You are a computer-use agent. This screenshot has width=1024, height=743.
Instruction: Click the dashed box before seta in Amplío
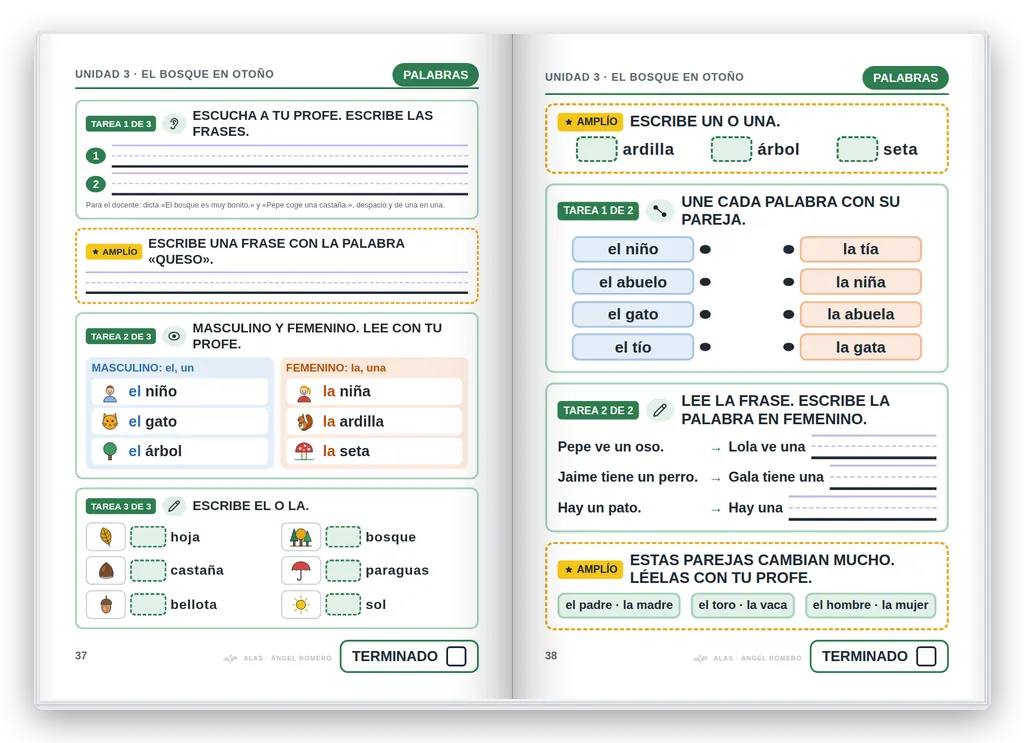click(x=857, y=149)
